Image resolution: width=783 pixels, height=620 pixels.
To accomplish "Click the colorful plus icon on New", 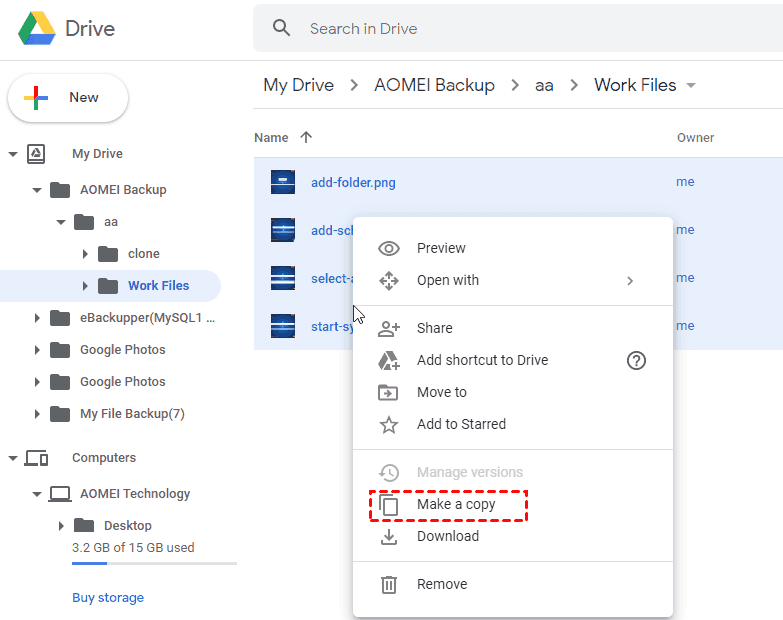I will [x=36, y=98].
